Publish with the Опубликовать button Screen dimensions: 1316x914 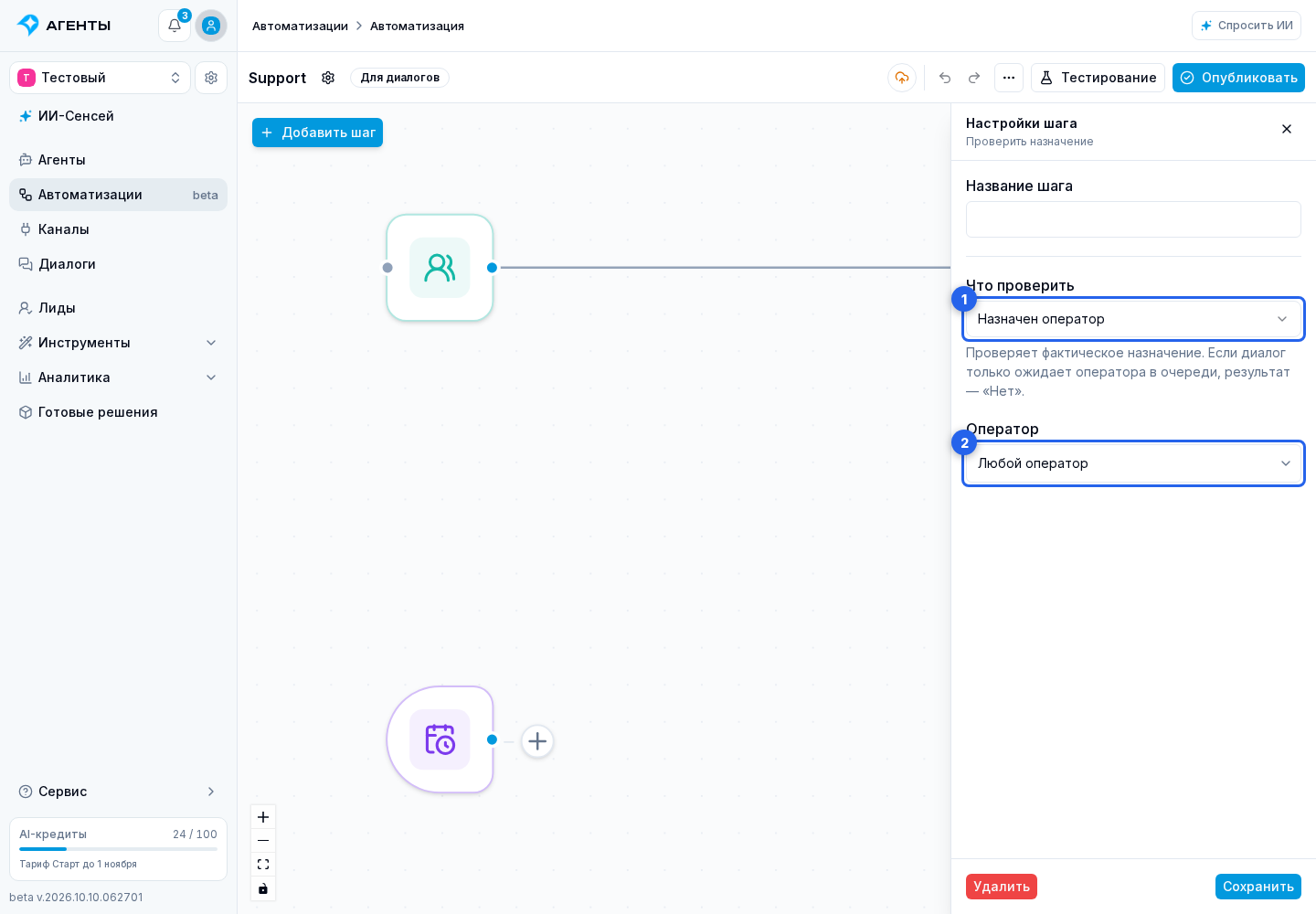[x=1238, y=78]
